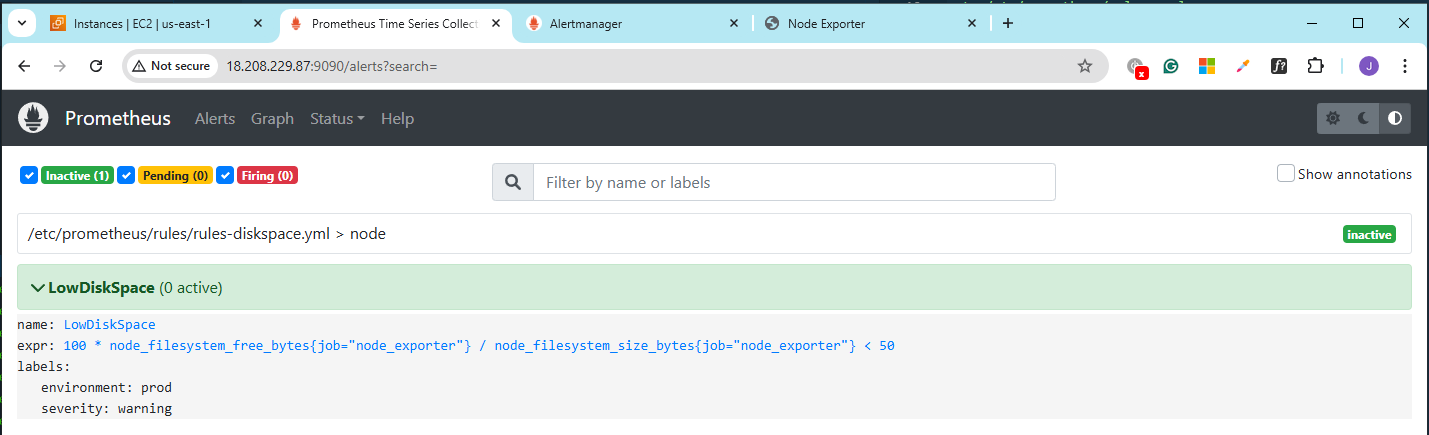Open the tab search dropdown arrow
The height and width of the screenshot is (435, 1429).
[x=22, y=23]
